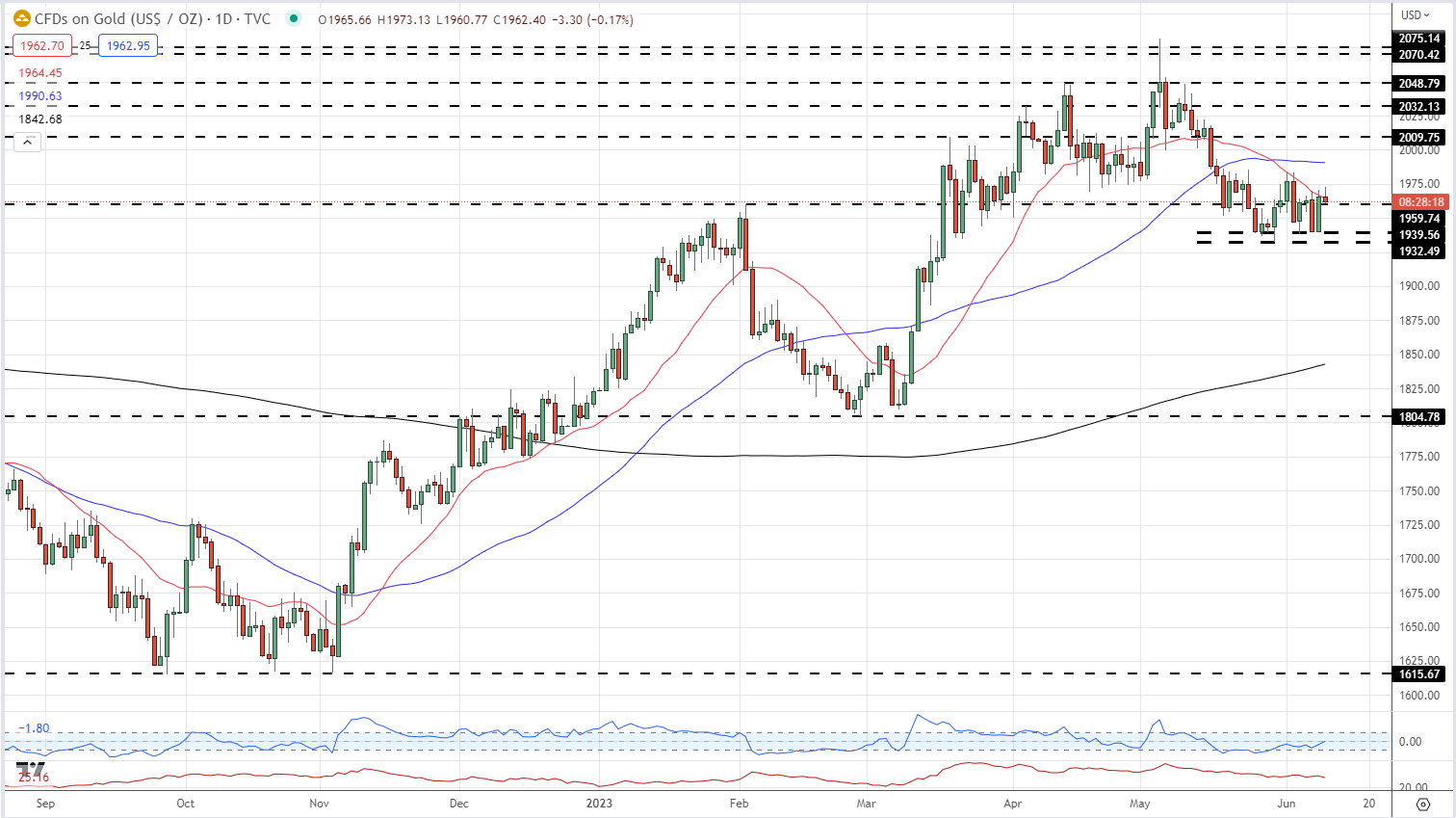Image resolution: width=1456 pixels, height=818 pixels.
Task: Click the gold symbol logo icon
Action: (20, 19)
